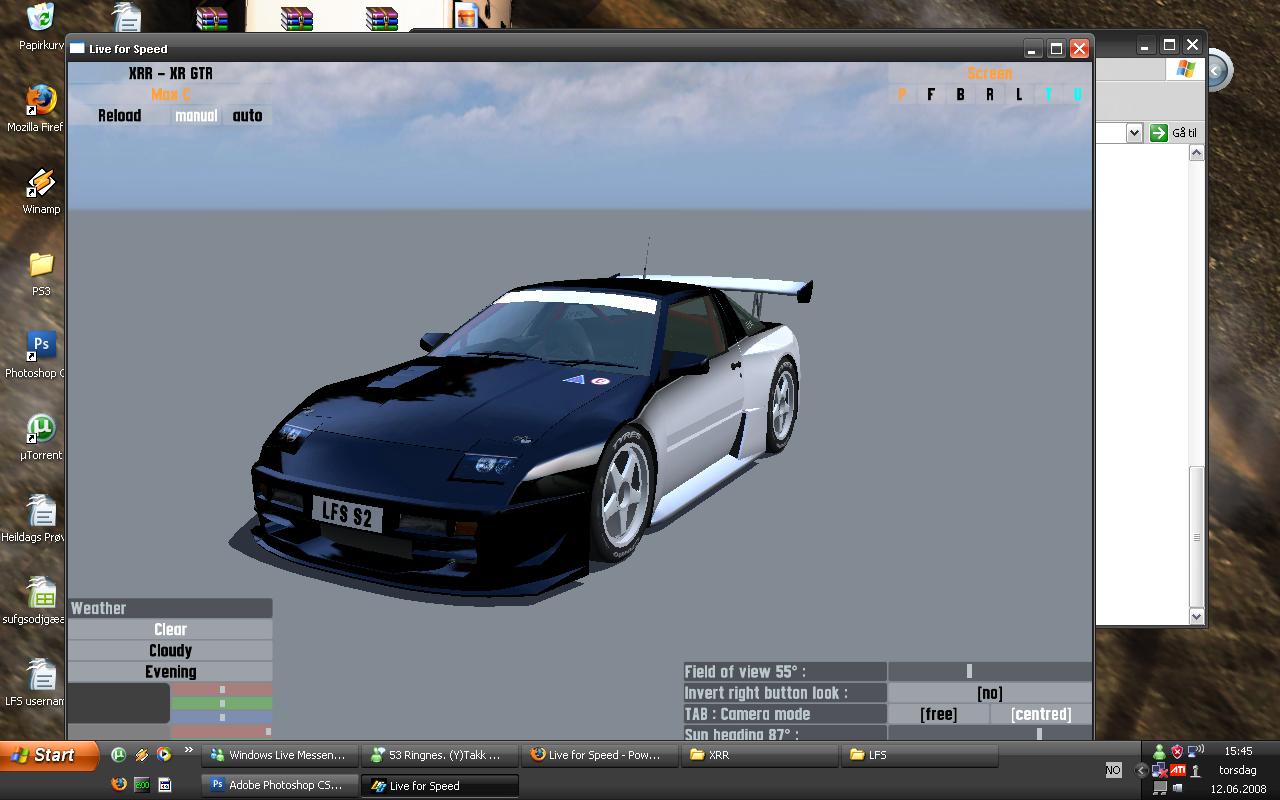Click the dark colour preview swatch
Image resolution: width=1280 pixels, height=800 pixels.
click(119, 703)
